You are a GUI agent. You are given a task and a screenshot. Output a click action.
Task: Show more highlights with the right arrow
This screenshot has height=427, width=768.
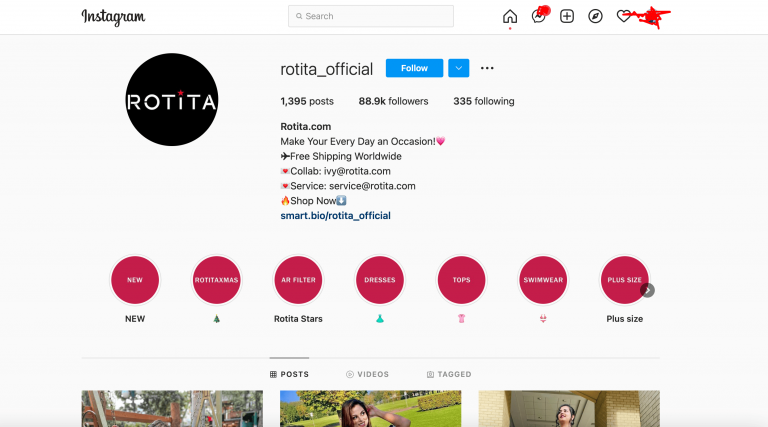(648, 290)
